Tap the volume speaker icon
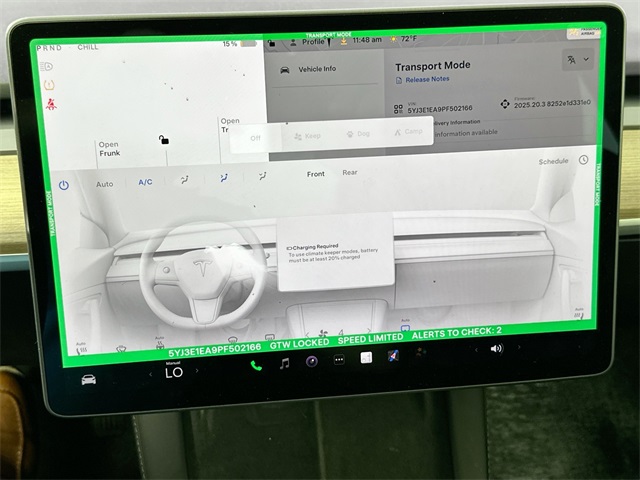Image resolution: width=640 pixels, height=480 pixels. pos(496,349)
